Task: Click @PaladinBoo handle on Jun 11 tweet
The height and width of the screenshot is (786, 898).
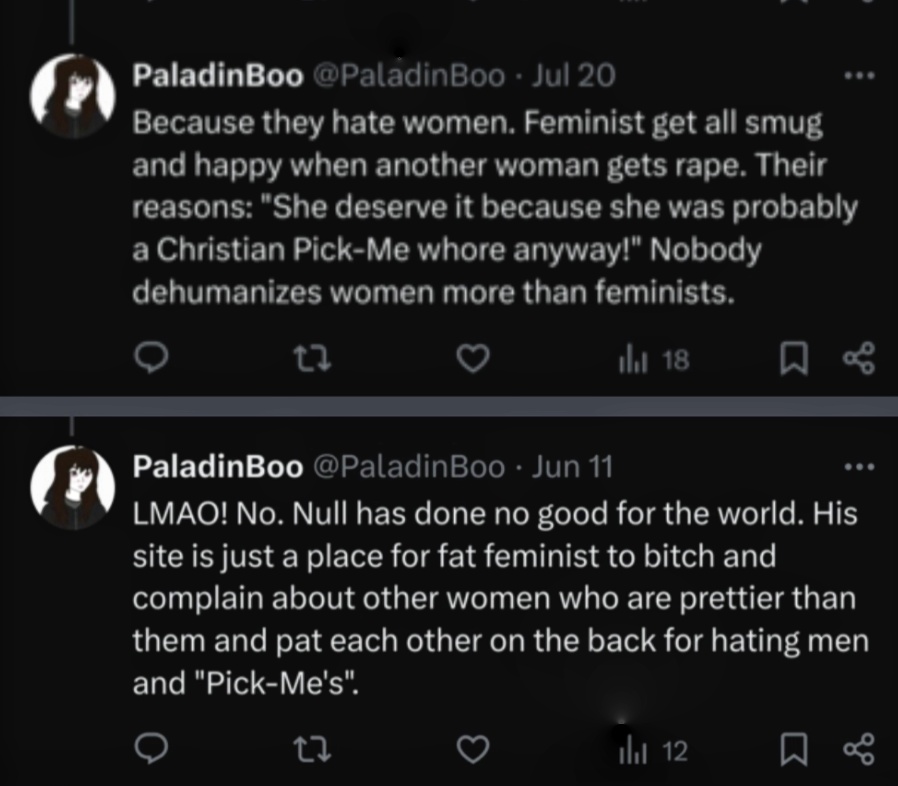Action: click(409, 467)
